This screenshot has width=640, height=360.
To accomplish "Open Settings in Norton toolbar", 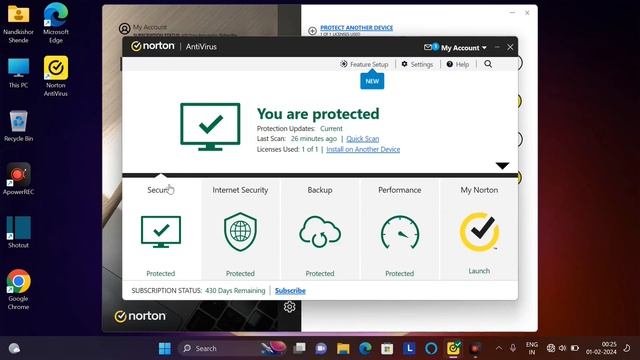I will (417, 64).
